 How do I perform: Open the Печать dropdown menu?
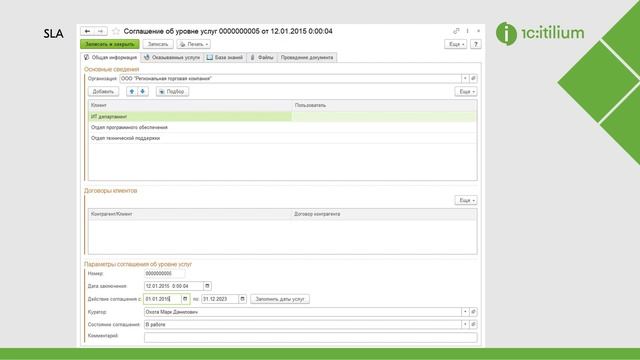click(194, 44)
